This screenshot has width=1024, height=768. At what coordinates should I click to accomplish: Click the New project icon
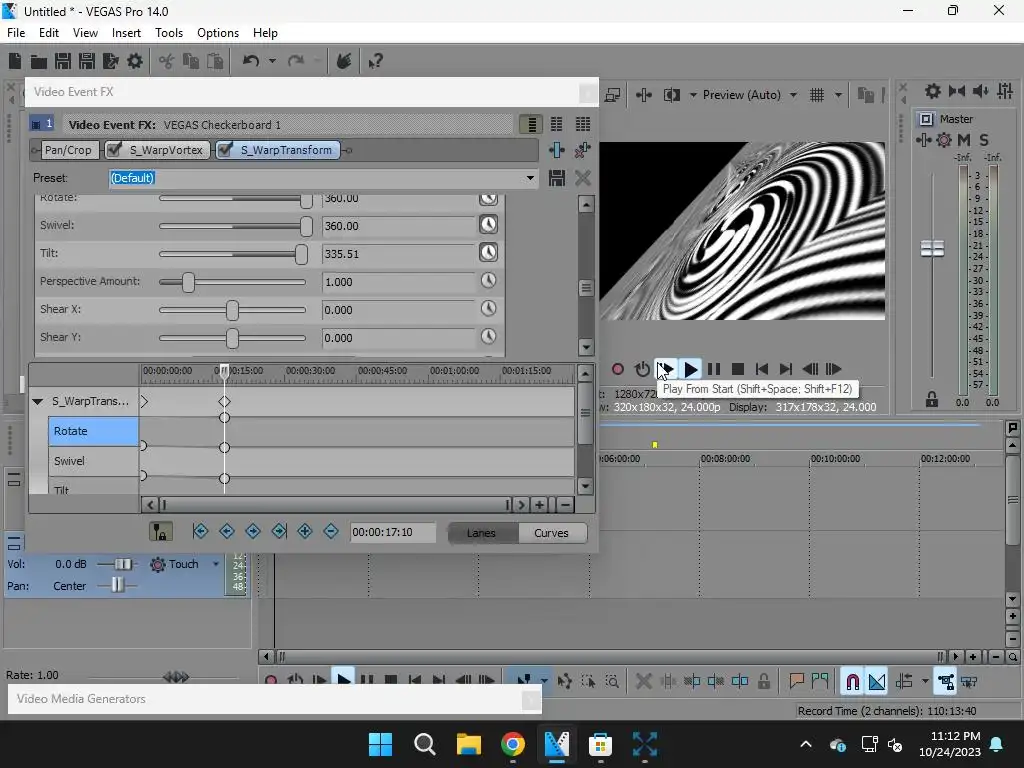15,61
